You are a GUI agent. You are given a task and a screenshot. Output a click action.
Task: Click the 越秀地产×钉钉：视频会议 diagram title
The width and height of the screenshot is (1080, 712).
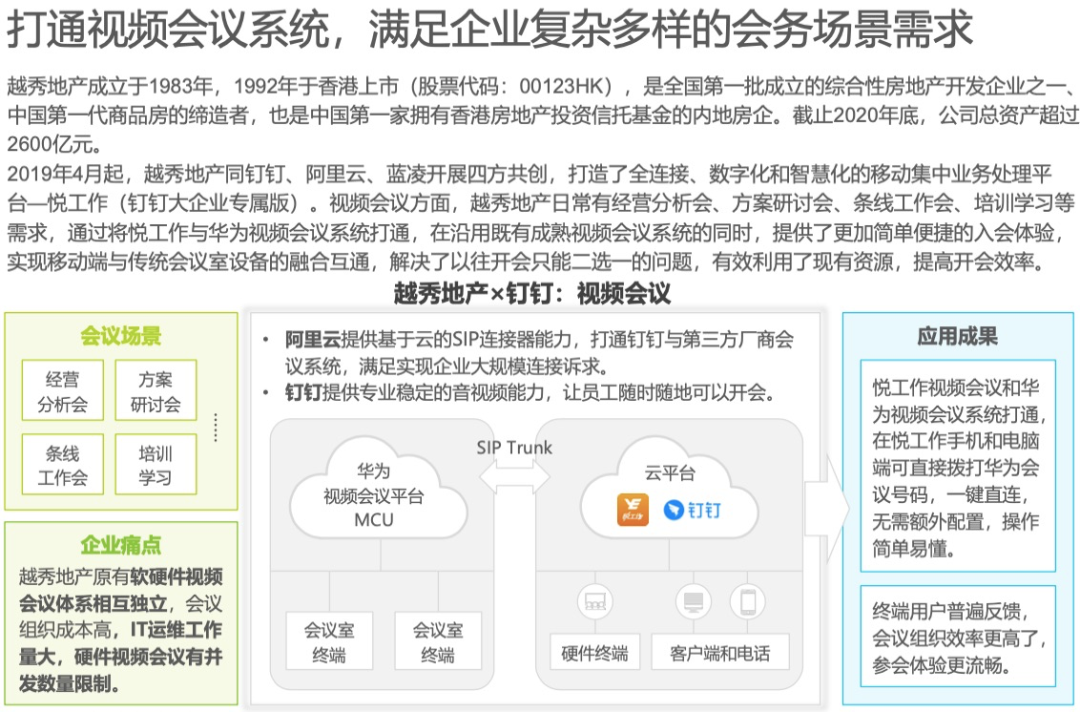[532, 293]
